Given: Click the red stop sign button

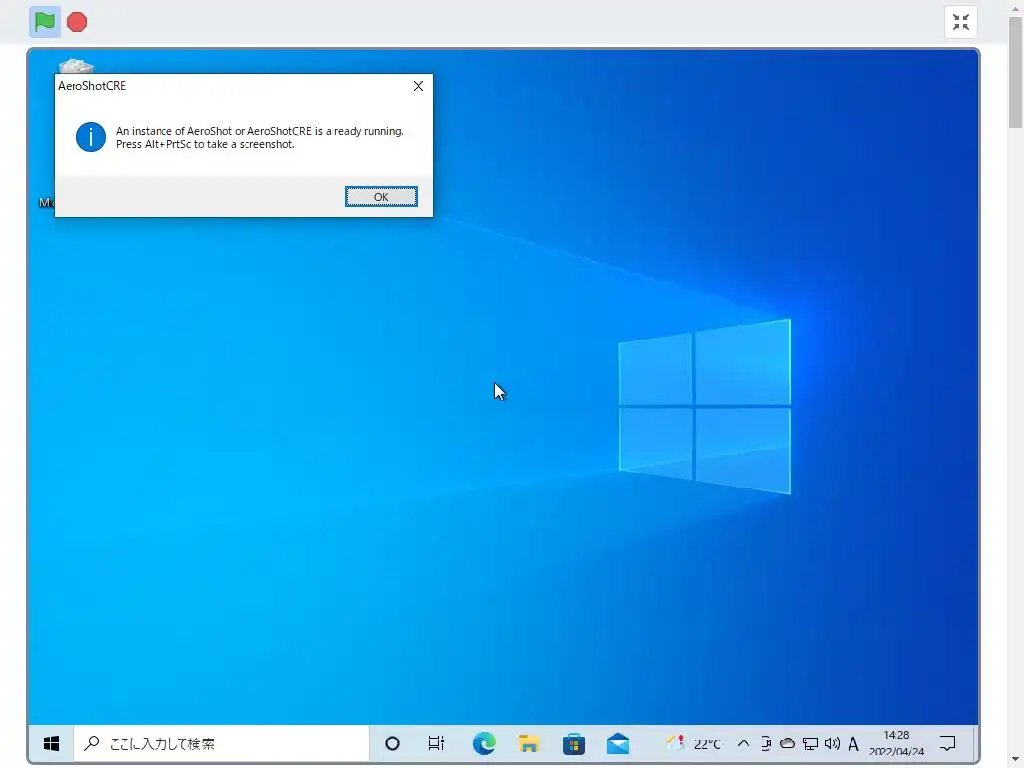Looking at the screenshot, I should 77,22.
